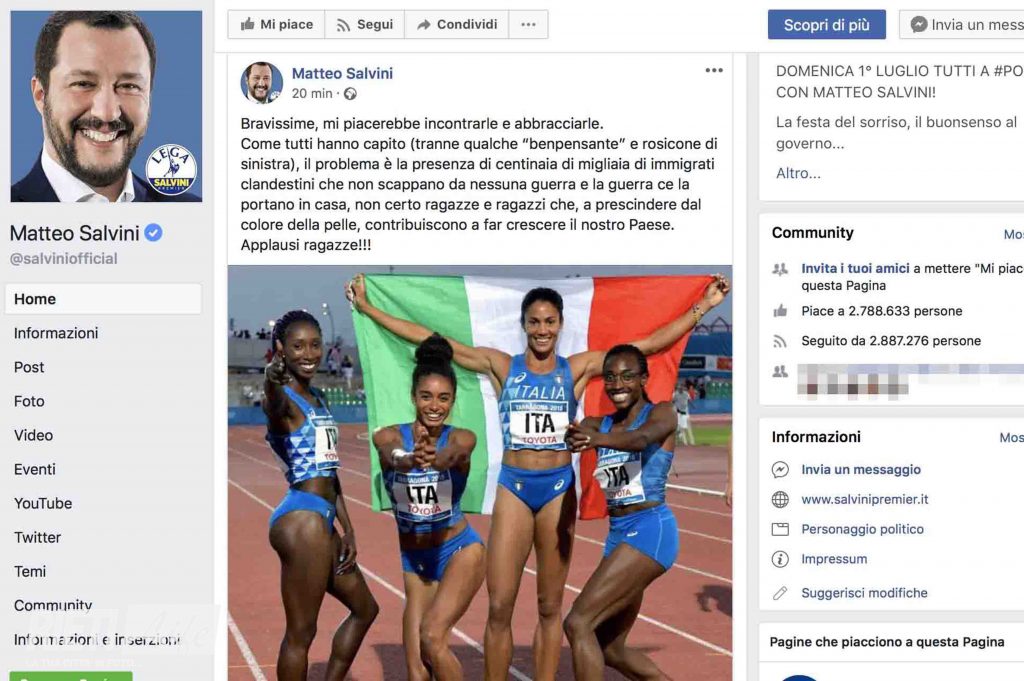Open the Video section in sidebar
The width and height of the screenshot is (1024, 681).
click(x=33, y=436)
